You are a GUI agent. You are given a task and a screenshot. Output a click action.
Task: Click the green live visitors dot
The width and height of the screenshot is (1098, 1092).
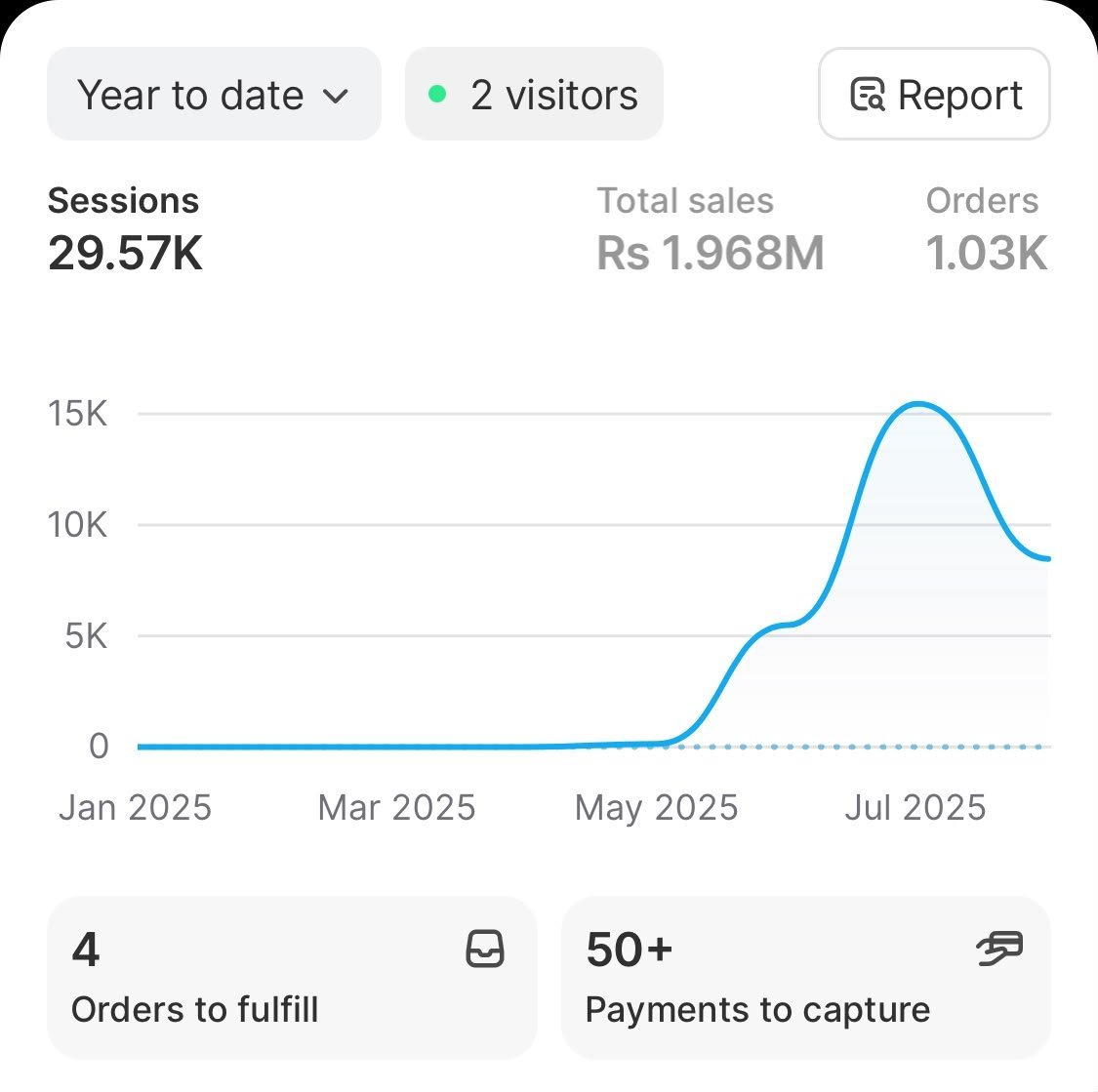(437, 94)
